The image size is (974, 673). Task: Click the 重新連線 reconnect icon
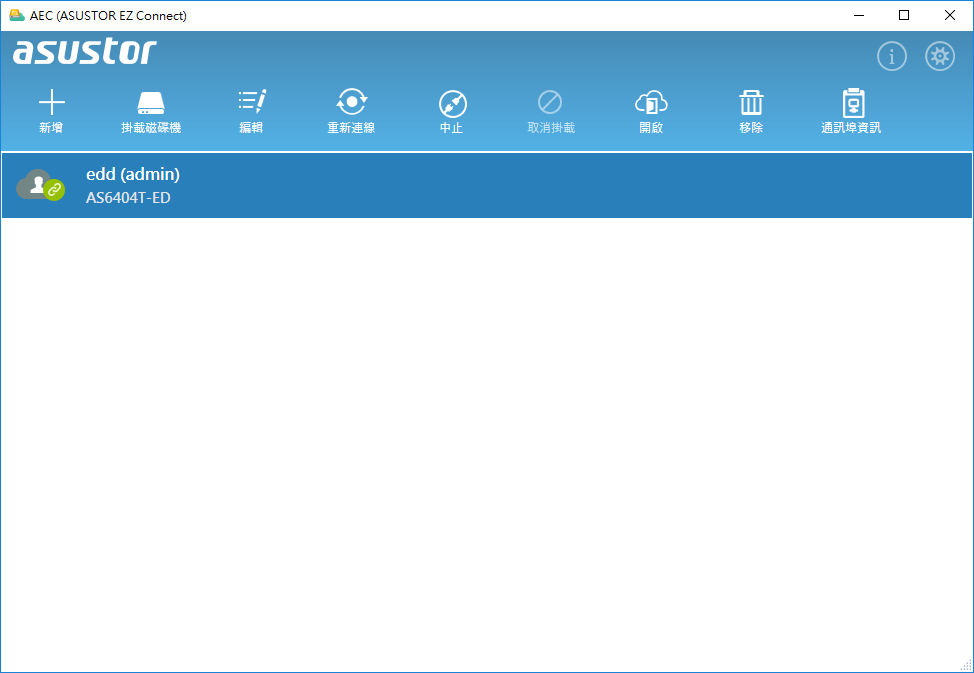pos(352,103)
